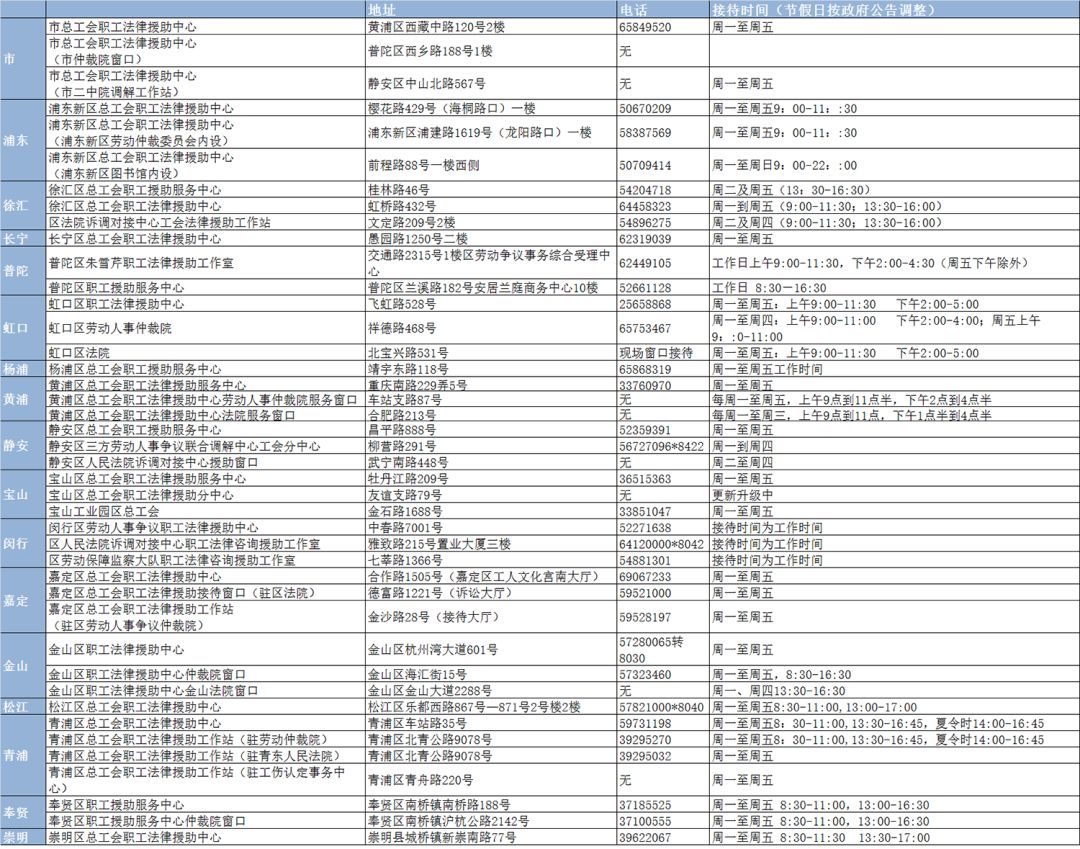The width and height of the screenshot is (1080, 849).
Task: Click address 牡丹江路209号
Action: click(x=408, y=479)
